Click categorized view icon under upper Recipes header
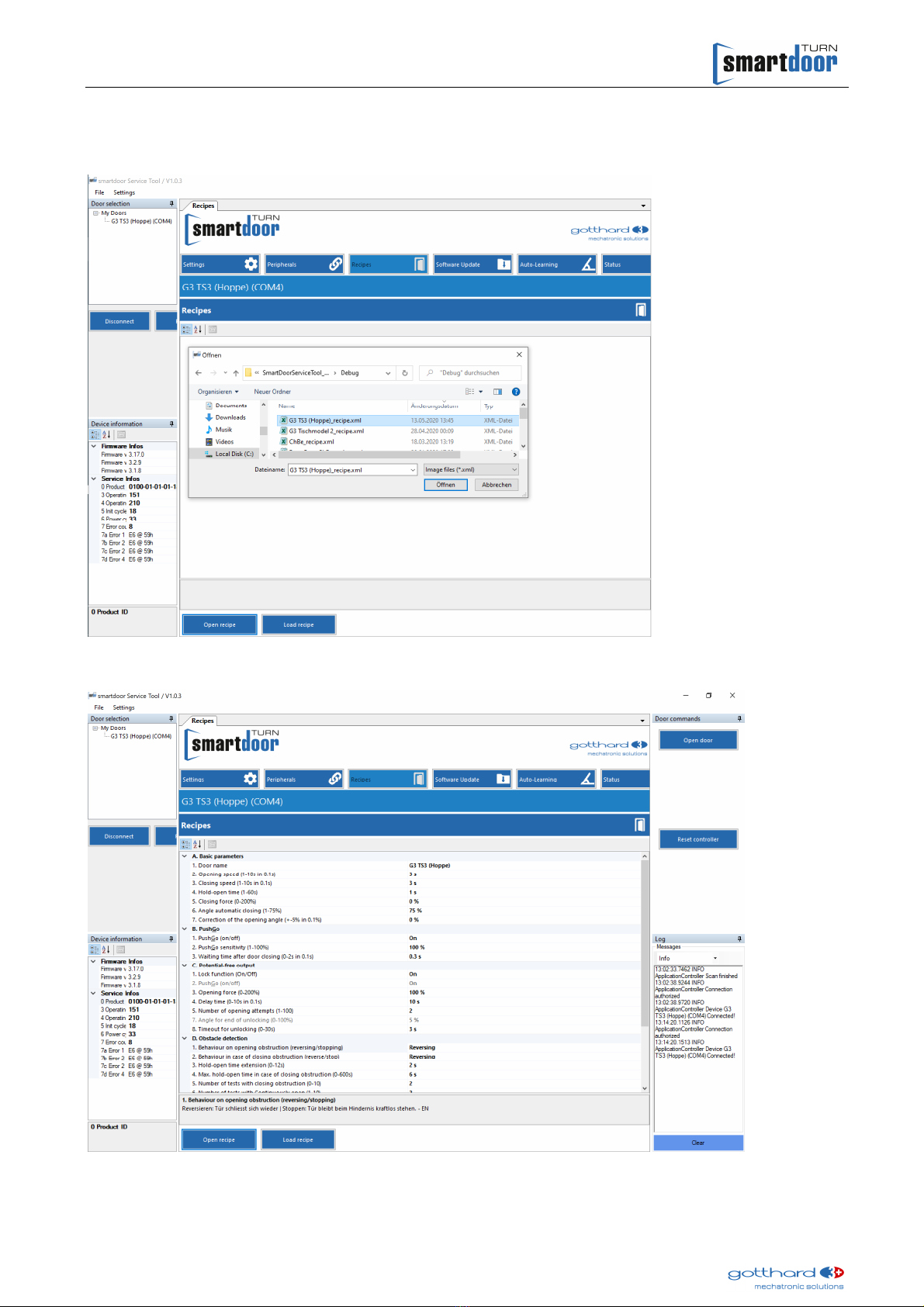The height and width of the screenshot is (1307, 924). 186,330
